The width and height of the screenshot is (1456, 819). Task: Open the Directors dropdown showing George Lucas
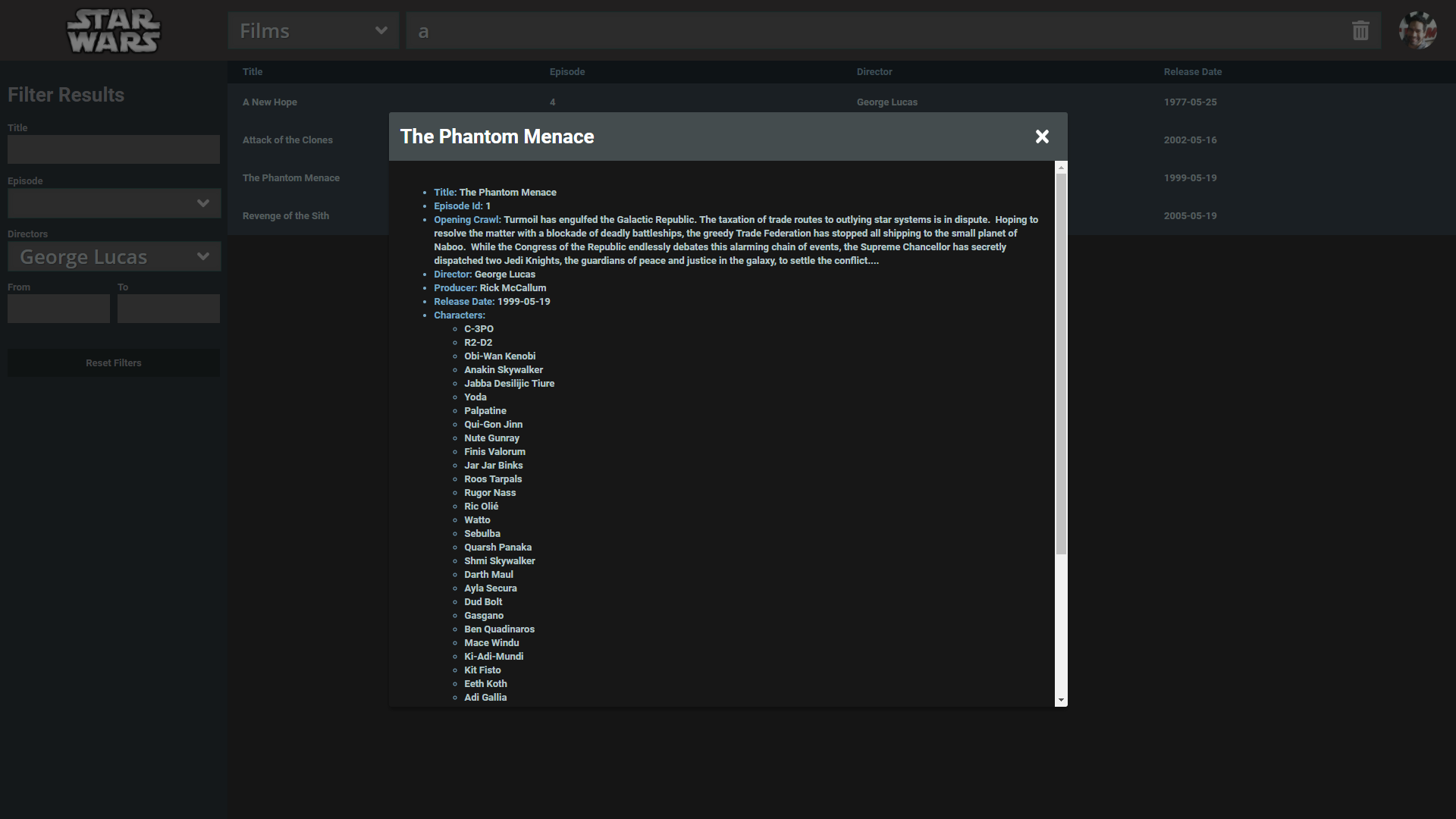tap(114, 256)
